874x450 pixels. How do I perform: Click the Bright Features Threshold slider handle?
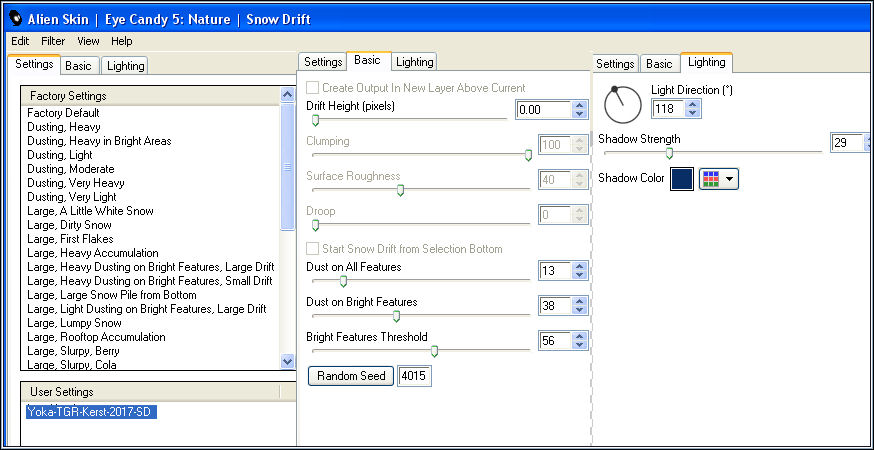coord(434,351)
